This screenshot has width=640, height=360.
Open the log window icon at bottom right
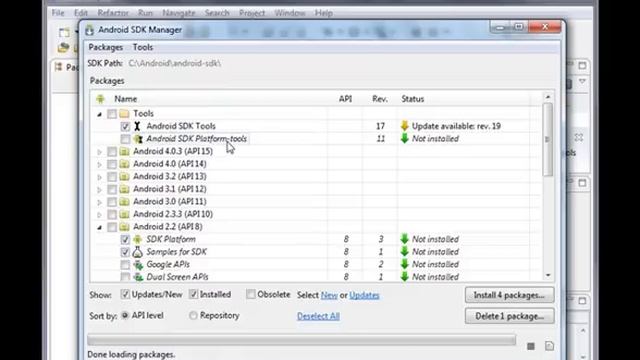(x=549, y=346)
